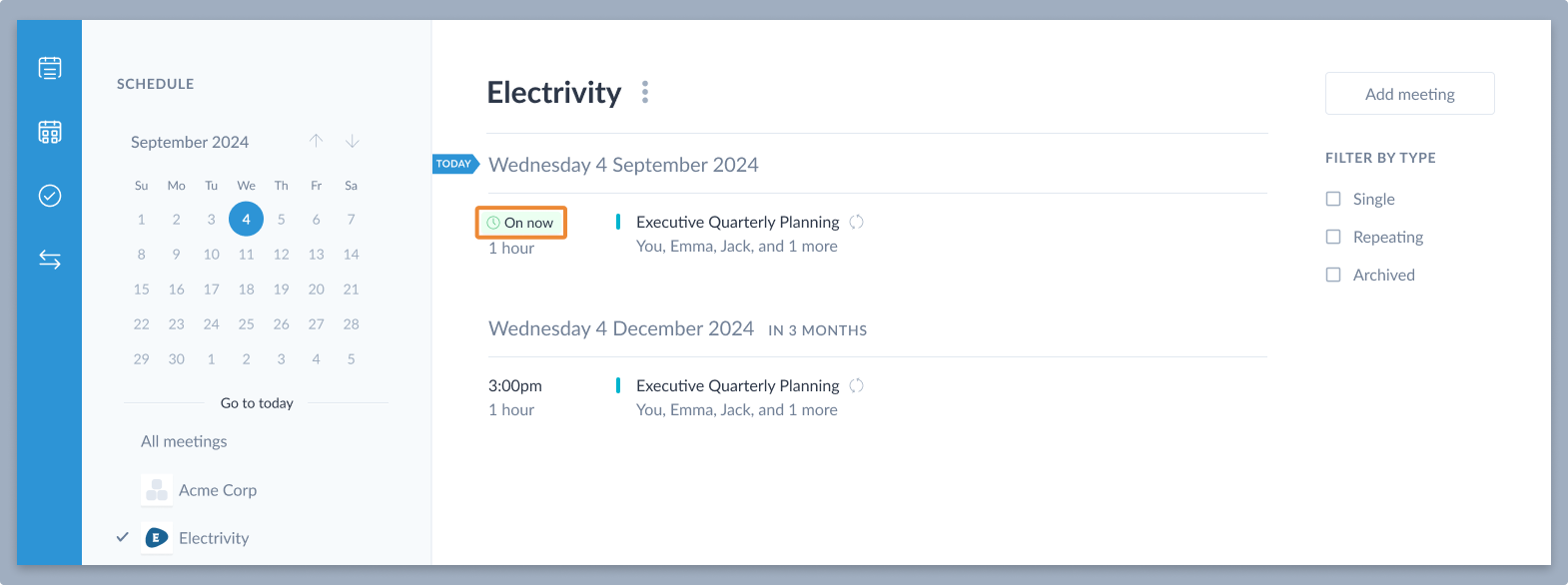Viewport: 1568px width, 585px height.
Task: Open the three-dot menu beside Electrivity
Action: click(645, 92)
